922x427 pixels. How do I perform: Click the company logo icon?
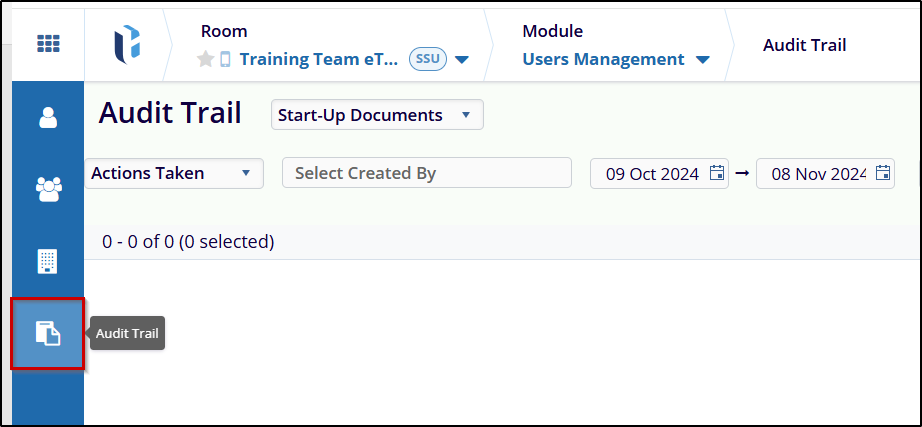click(127, 45)
